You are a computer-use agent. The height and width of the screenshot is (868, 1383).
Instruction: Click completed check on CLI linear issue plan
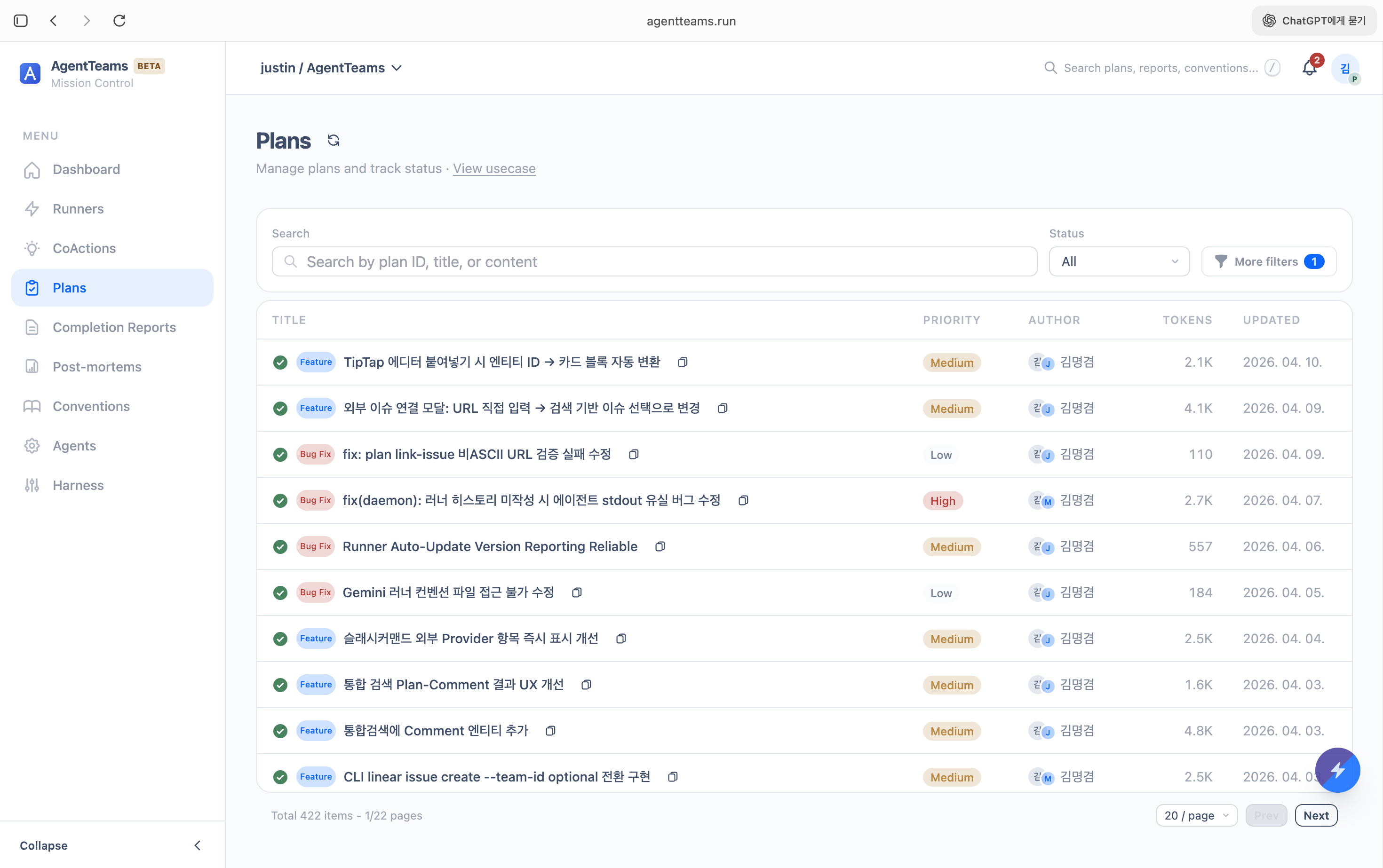pyautogui.click(x=280, y=777)
